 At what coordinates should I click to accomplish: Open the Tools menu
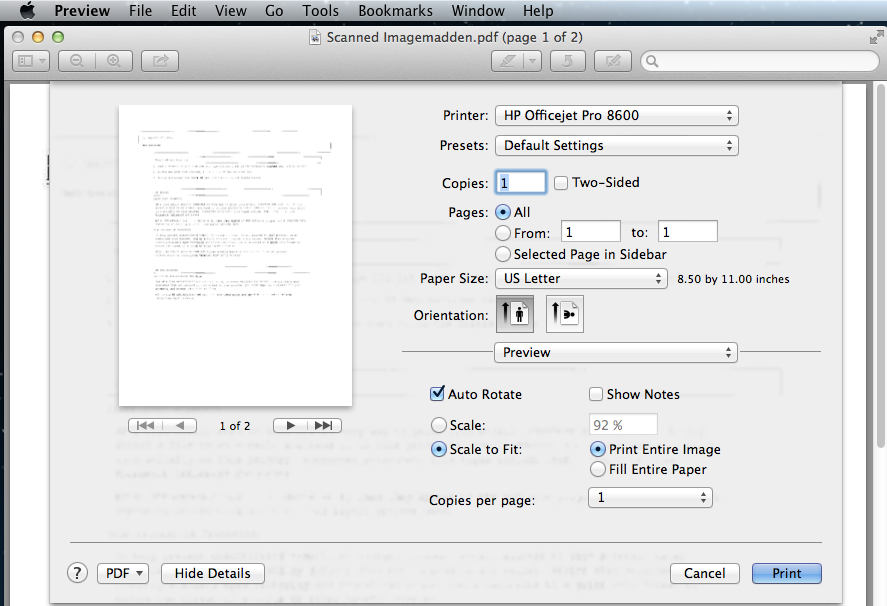[x=320, y=11]
